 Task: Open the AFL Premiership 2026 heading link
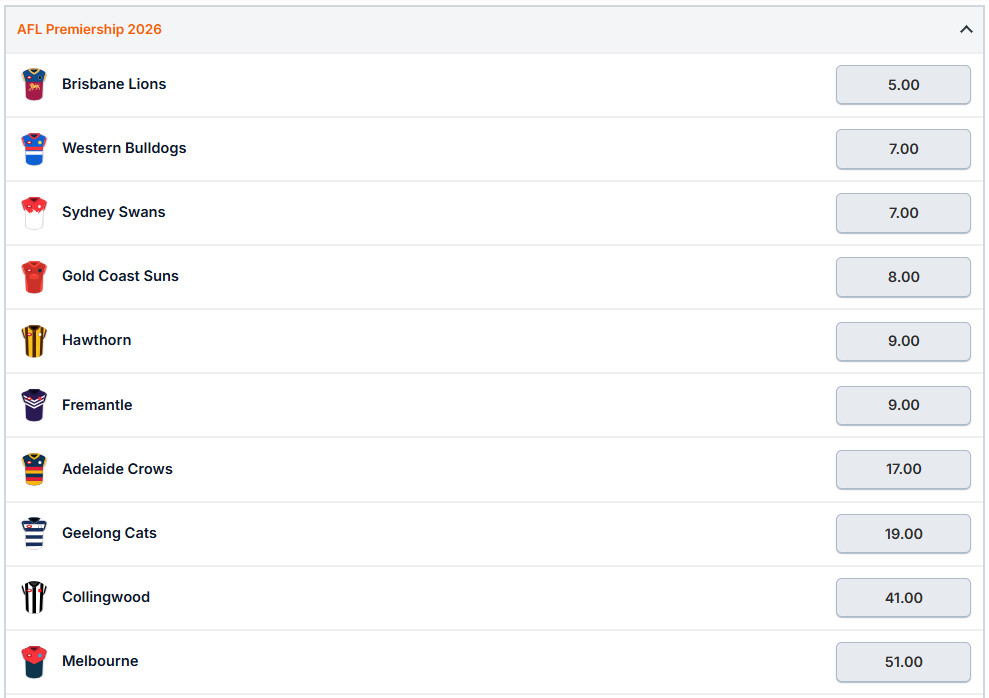89,29
